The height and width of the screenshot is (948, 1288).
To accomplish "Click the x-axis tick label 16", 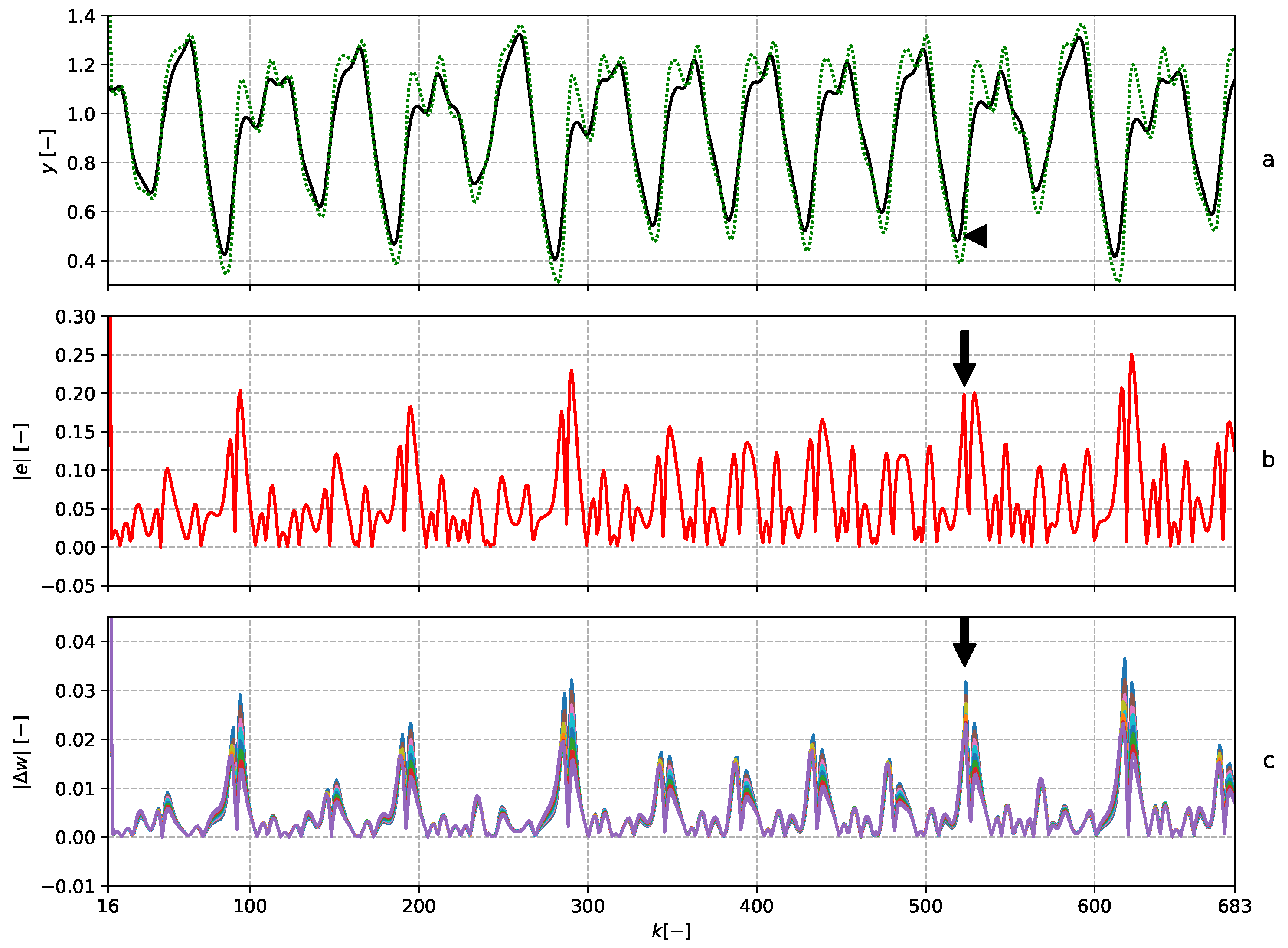I will coord(108,907).
